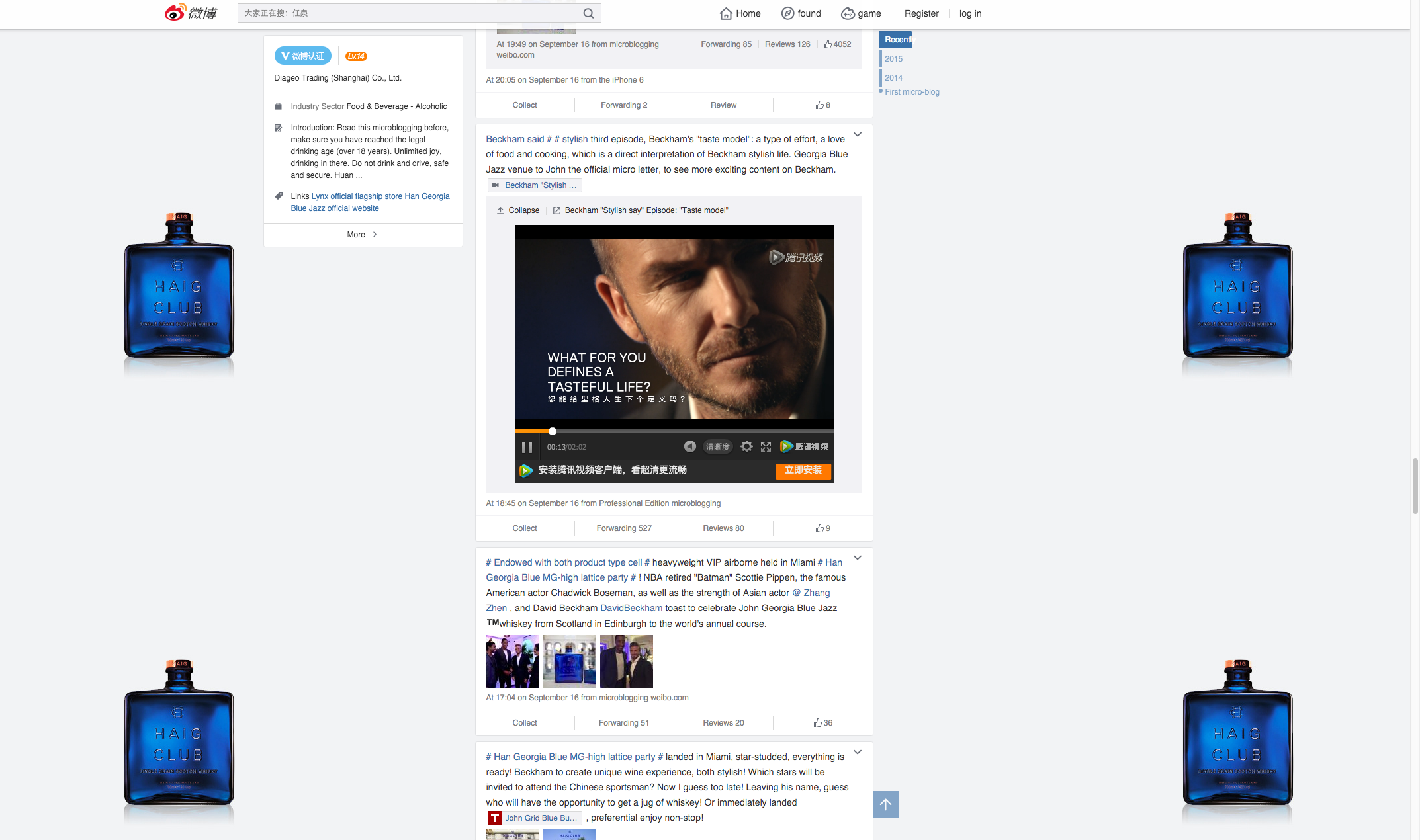Click Forwarding 2 on iPhone 6 post
This screenshot has width=1420, height=840.
coord(624,105)
